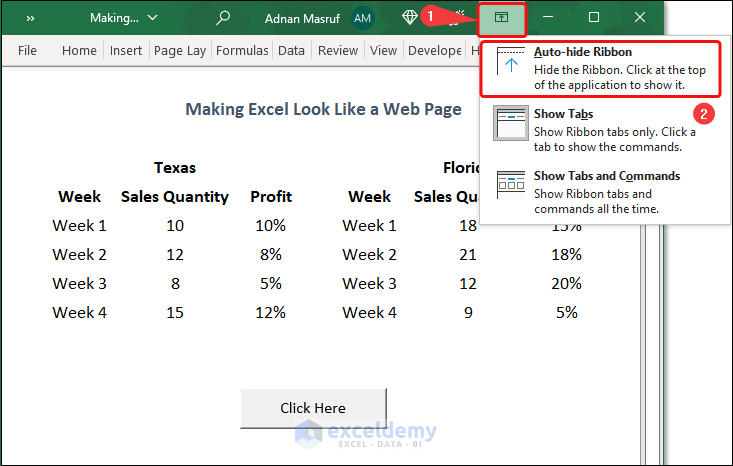This screenshot has width=733, height=466.
Task: Select Texas Week 4 cell
Action: click(x=79, y=313)
